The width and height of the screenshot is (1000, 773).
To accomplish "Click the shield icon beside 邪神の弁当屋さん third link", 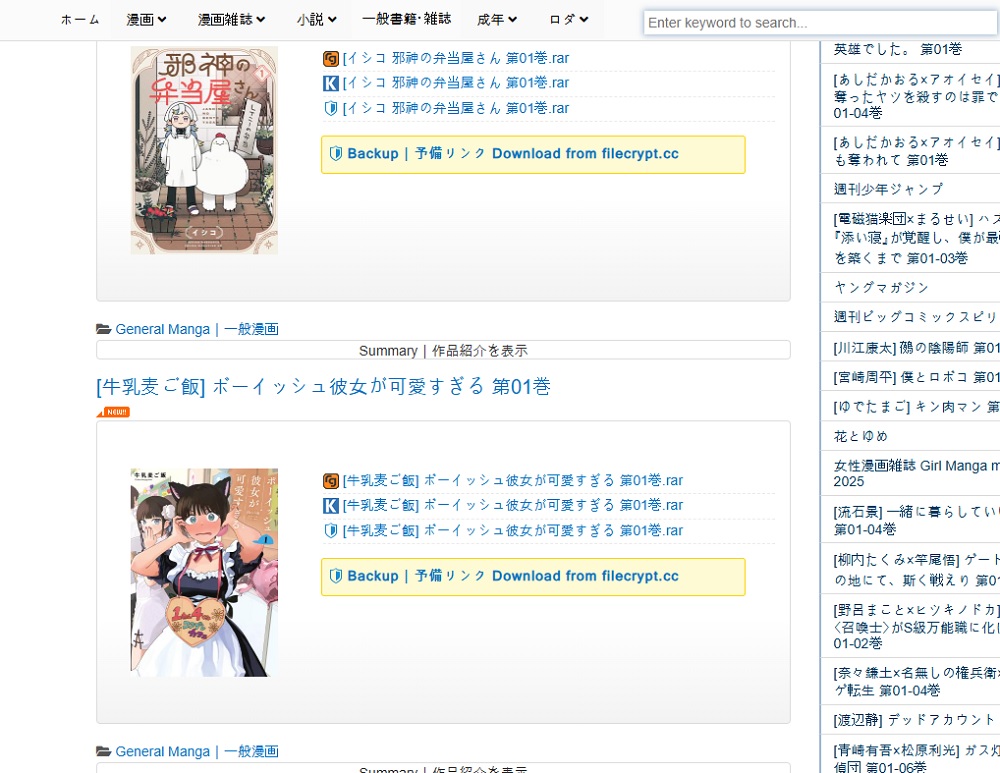I will click(x=331, y=108).
